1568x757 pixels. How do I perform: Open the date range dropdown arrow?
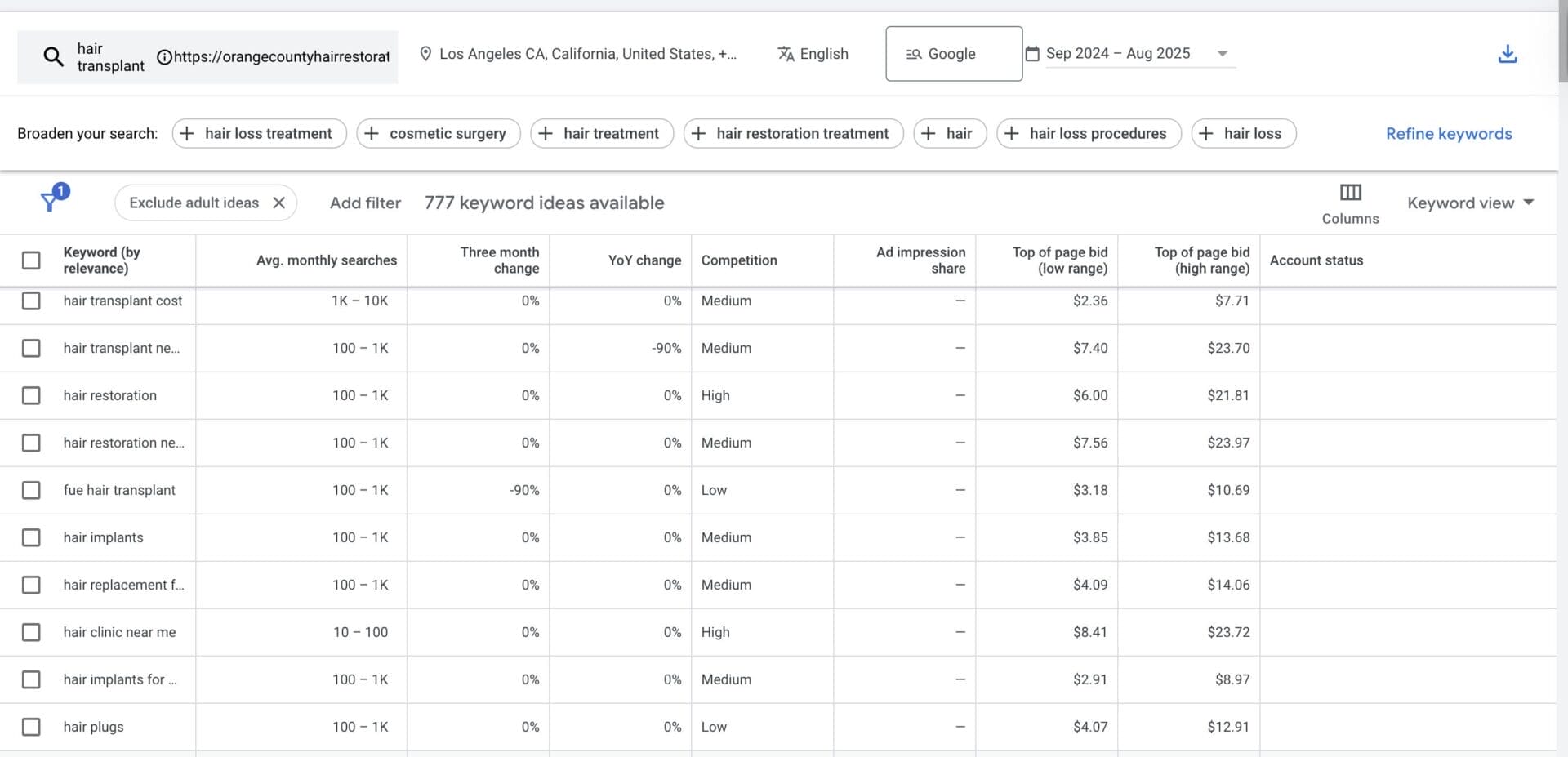[x=1223, y=53]
